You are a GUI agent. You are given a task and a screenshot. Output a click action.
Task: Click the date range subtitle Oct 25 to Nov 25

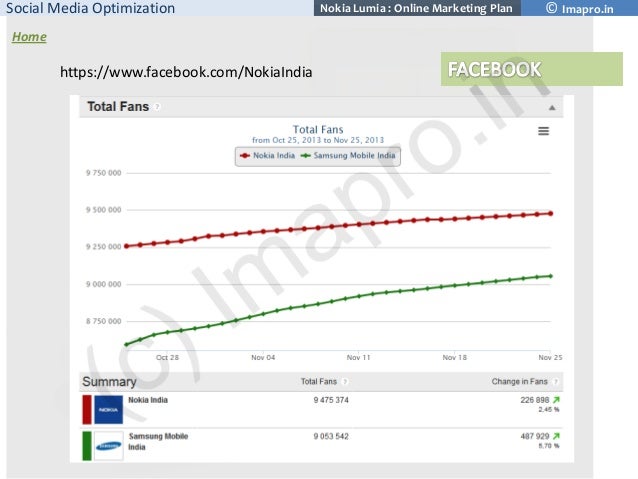click(318, 140)
